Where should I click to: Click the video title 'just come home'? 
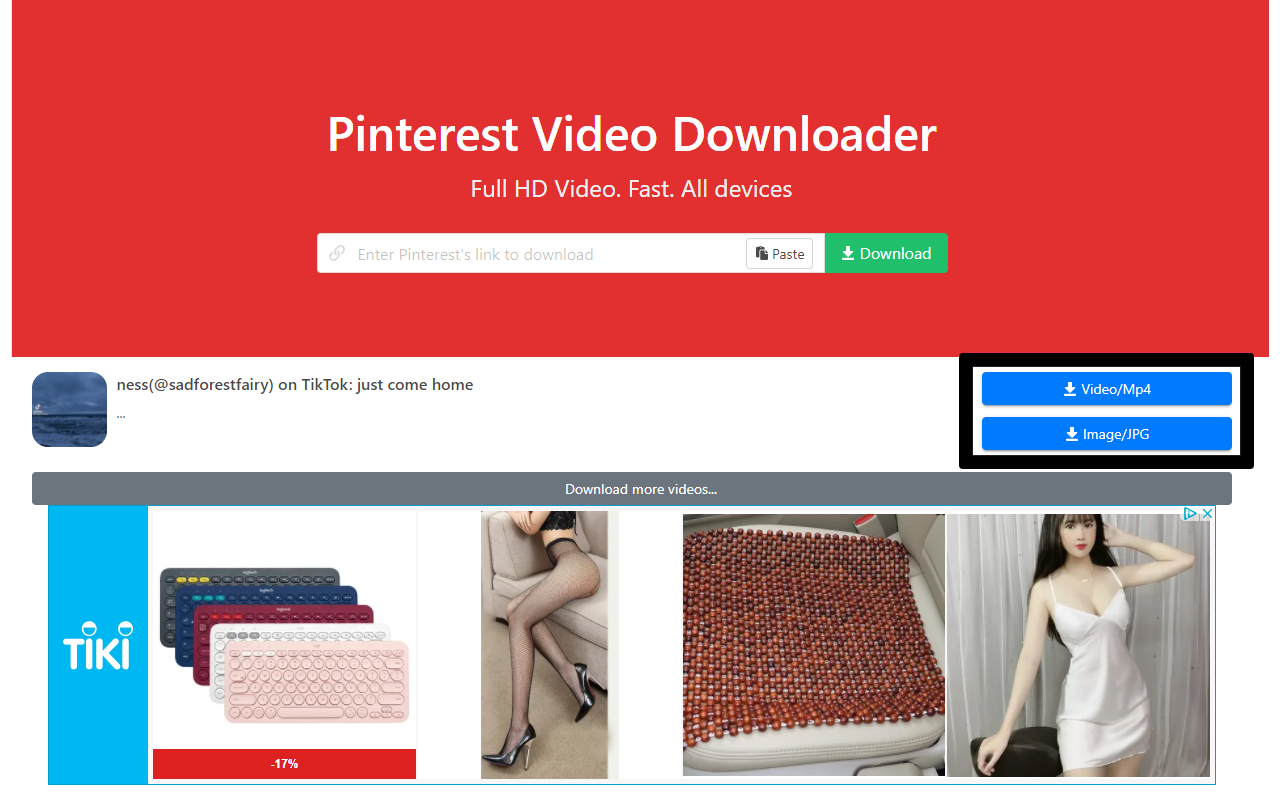pyautogui.click(x=295, y=384)
